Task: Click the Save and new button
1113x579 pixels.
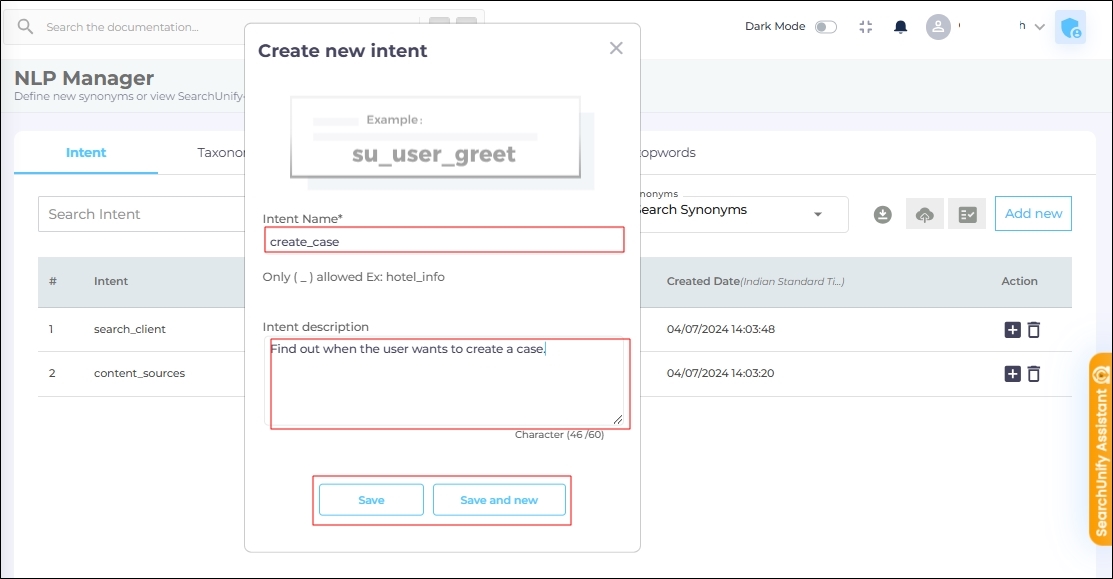Action: [x=499, y=500]
